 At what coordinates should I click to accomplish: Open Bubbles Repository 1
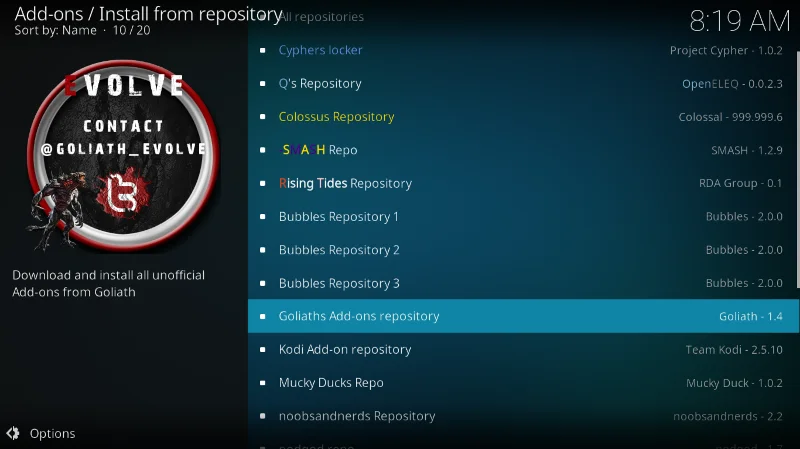point(523,216)
